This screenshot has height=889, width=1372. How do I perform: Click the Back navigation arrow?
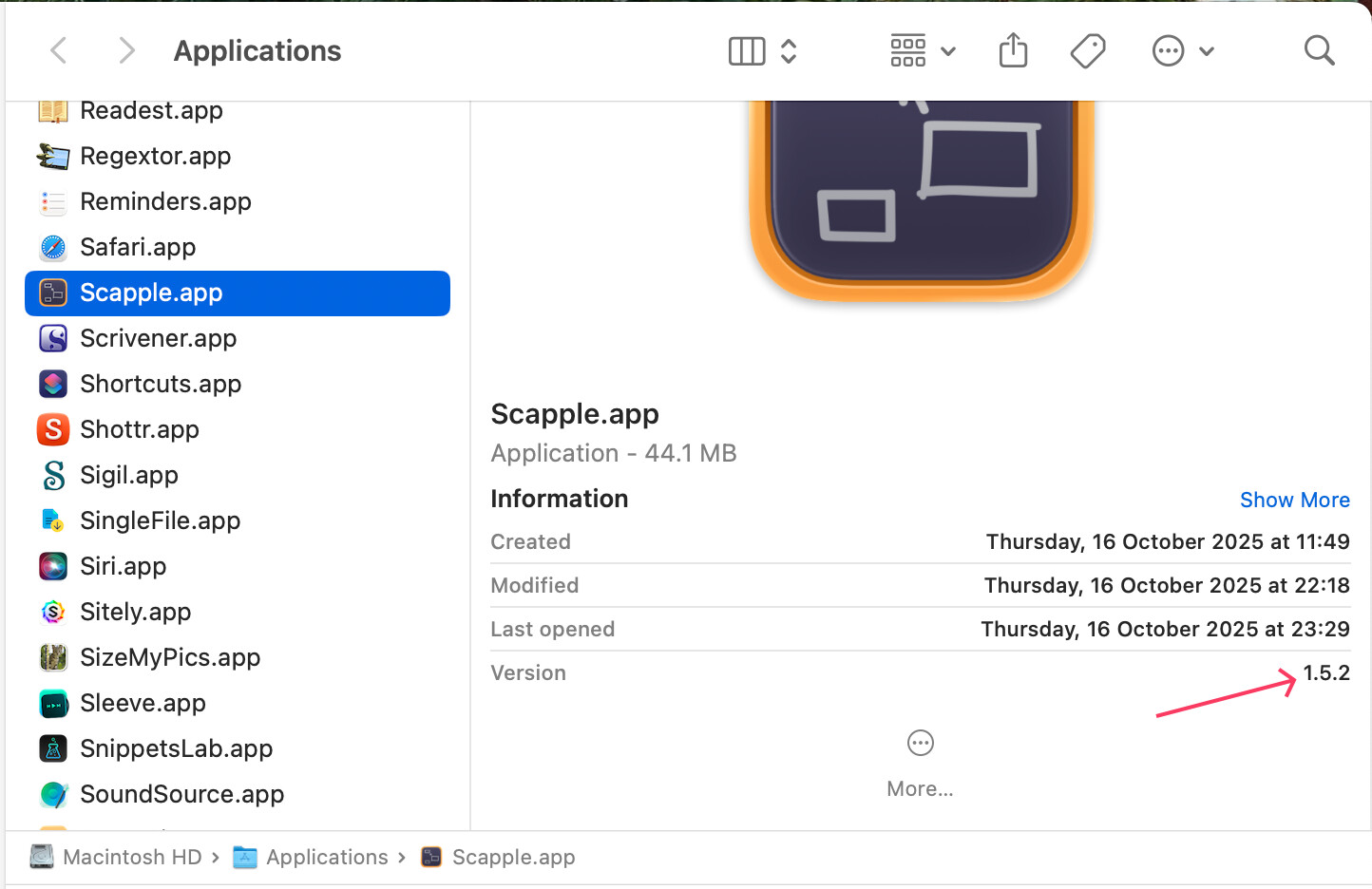coord(59,50)
